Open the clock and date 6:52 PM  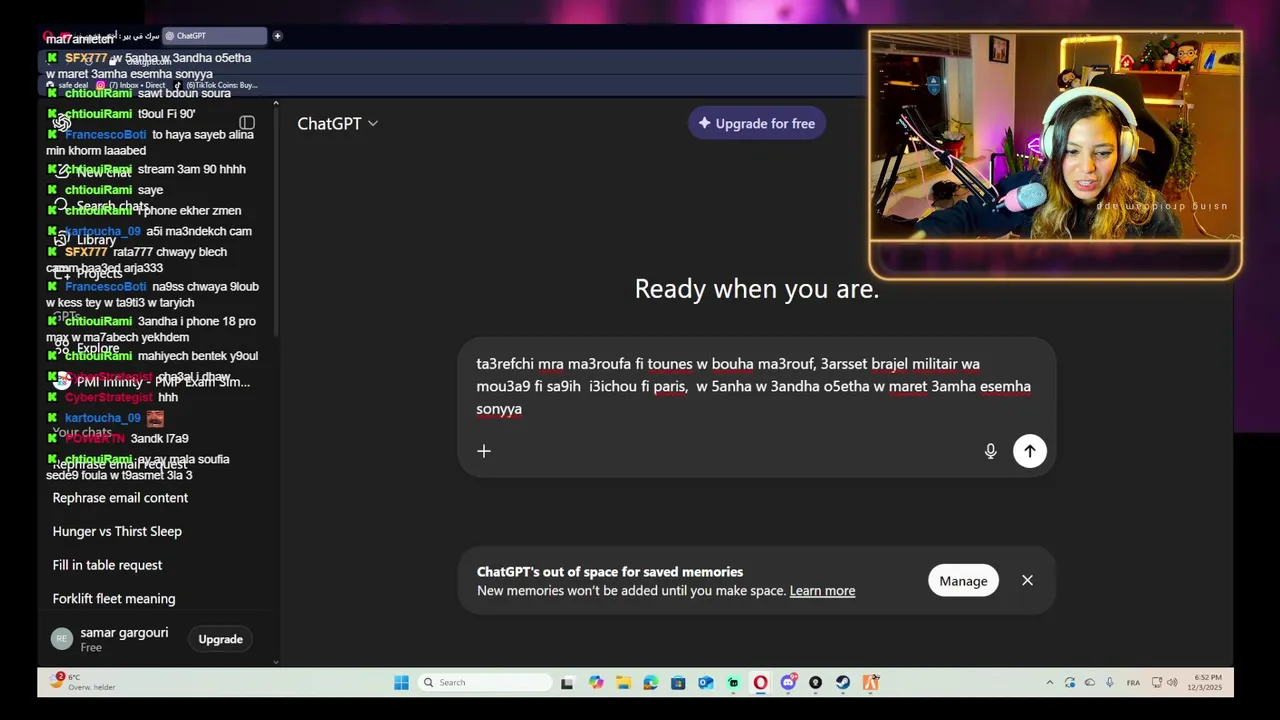tap(1205, 682)
